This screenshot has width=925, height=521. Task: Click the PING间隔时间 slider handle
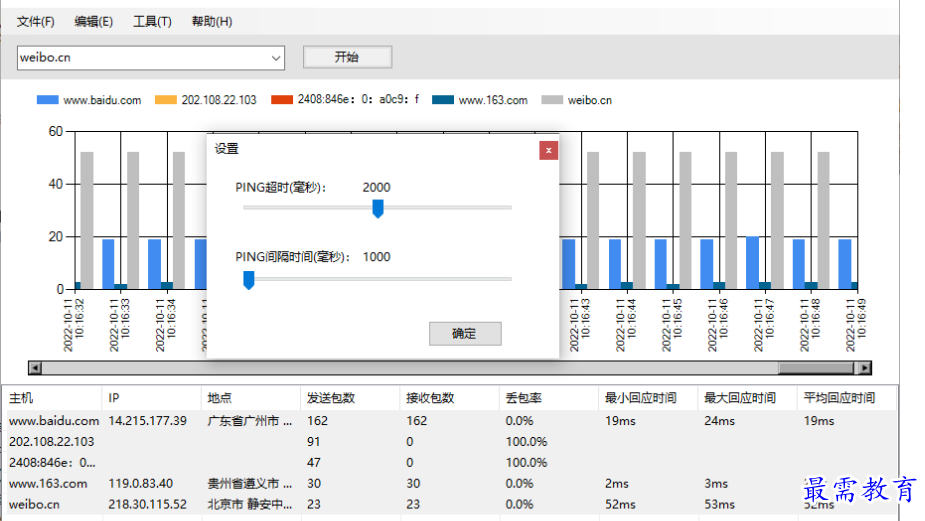[x=249, y=280]
